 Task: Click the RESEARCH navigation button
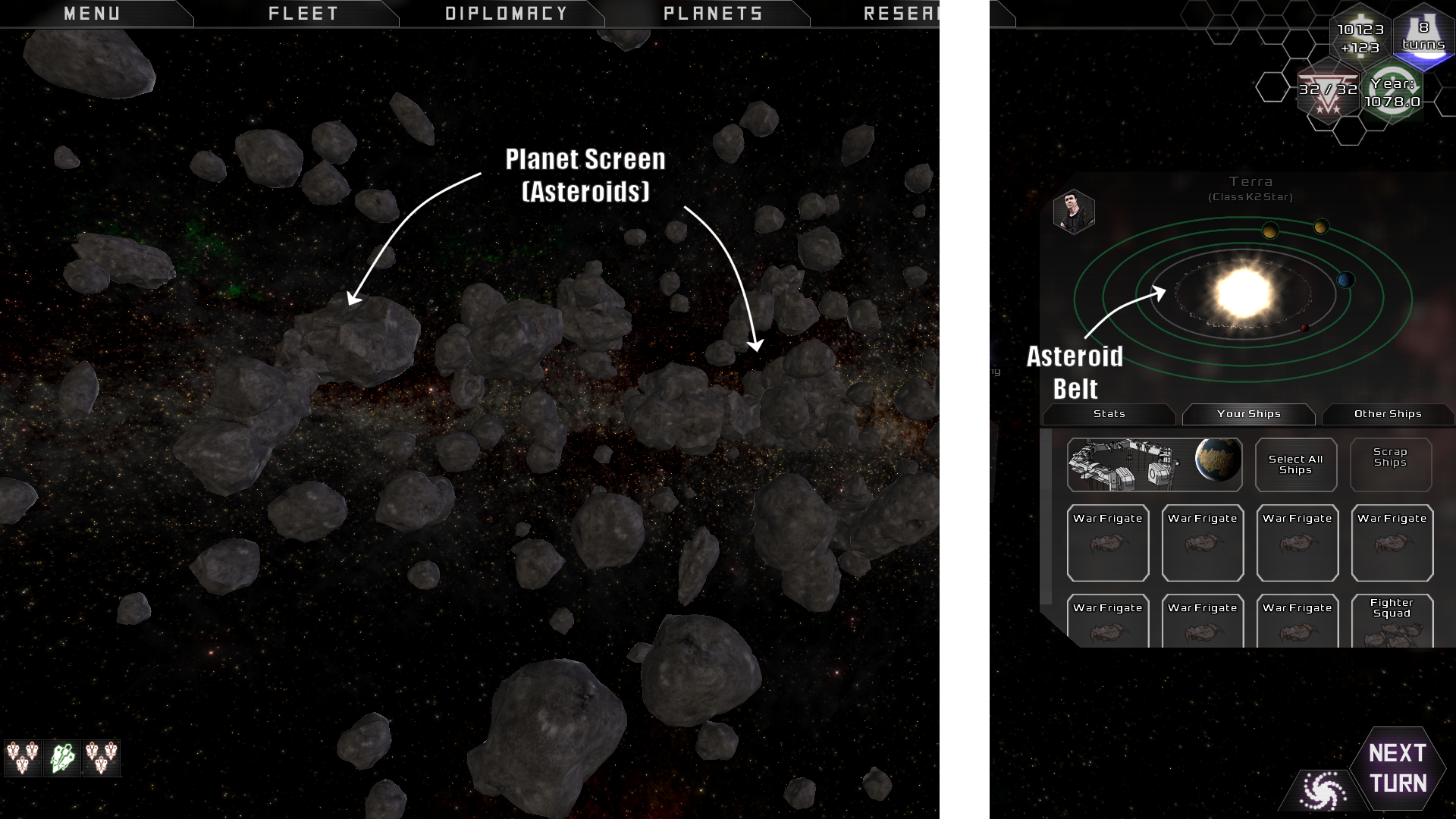900,12
